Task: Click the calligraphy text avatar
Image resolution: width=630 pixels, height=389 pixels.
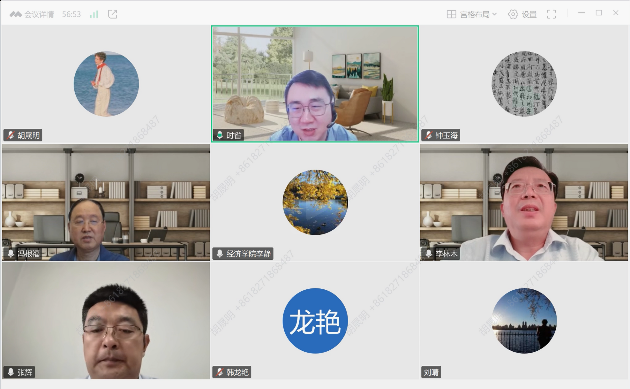Action: pos(524,84)
